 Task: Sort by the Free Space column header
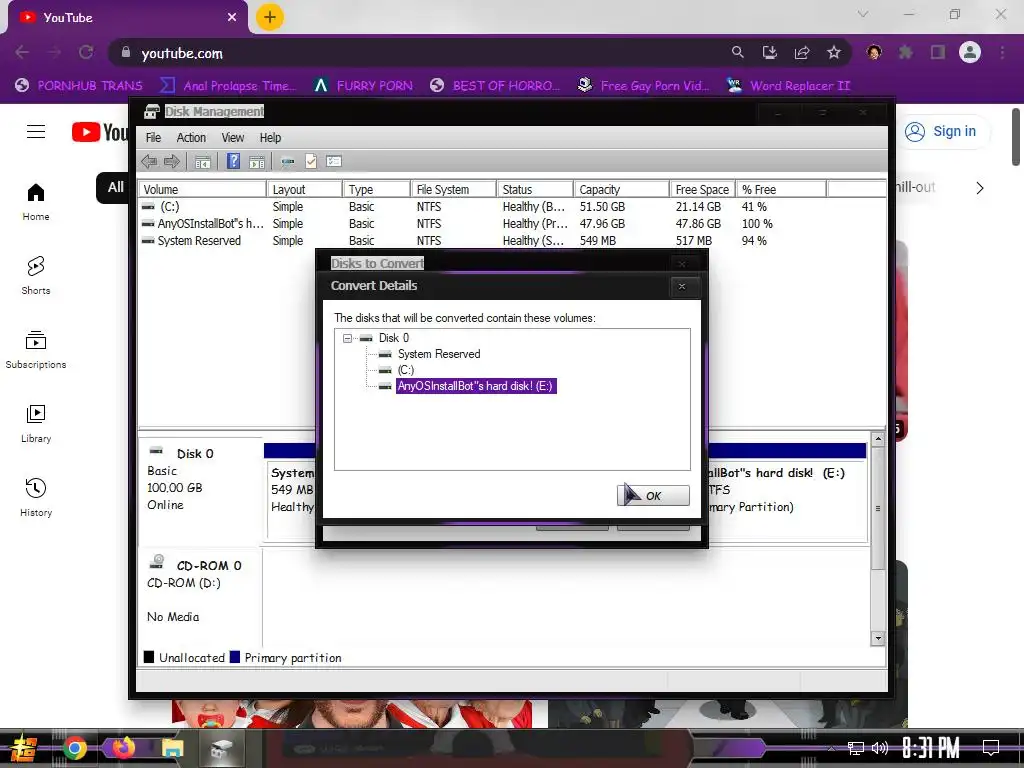pyautogui.click(x=703, y=189)
